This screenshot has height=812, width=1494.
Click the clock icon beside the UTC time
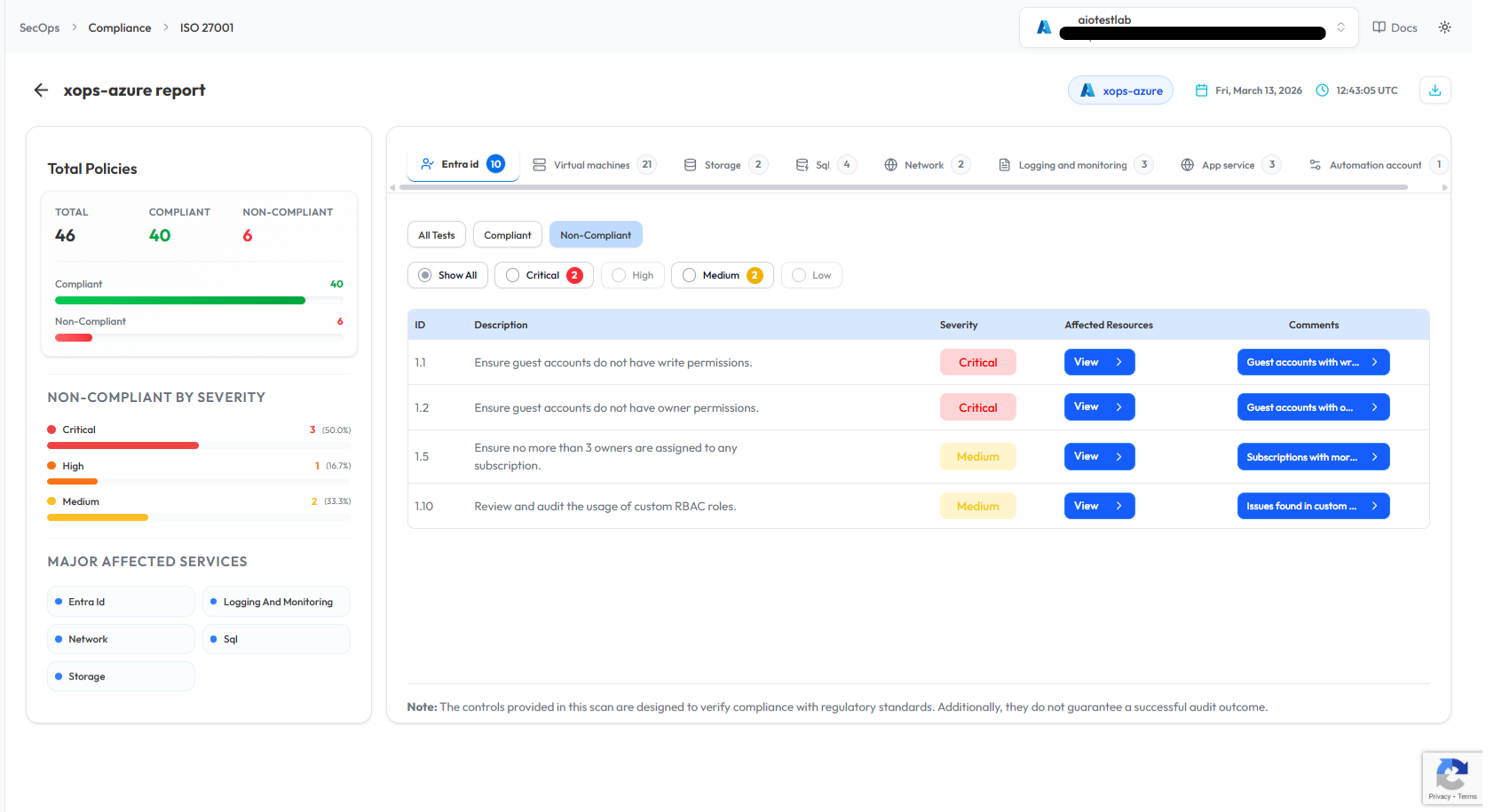tap(1322, 91)
